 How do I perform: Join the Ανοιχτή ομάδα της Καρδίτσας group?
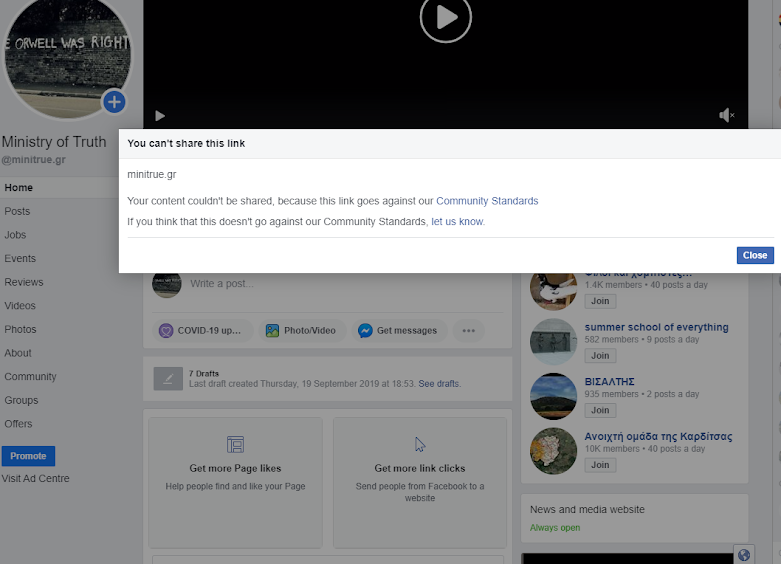coord(600,465)
